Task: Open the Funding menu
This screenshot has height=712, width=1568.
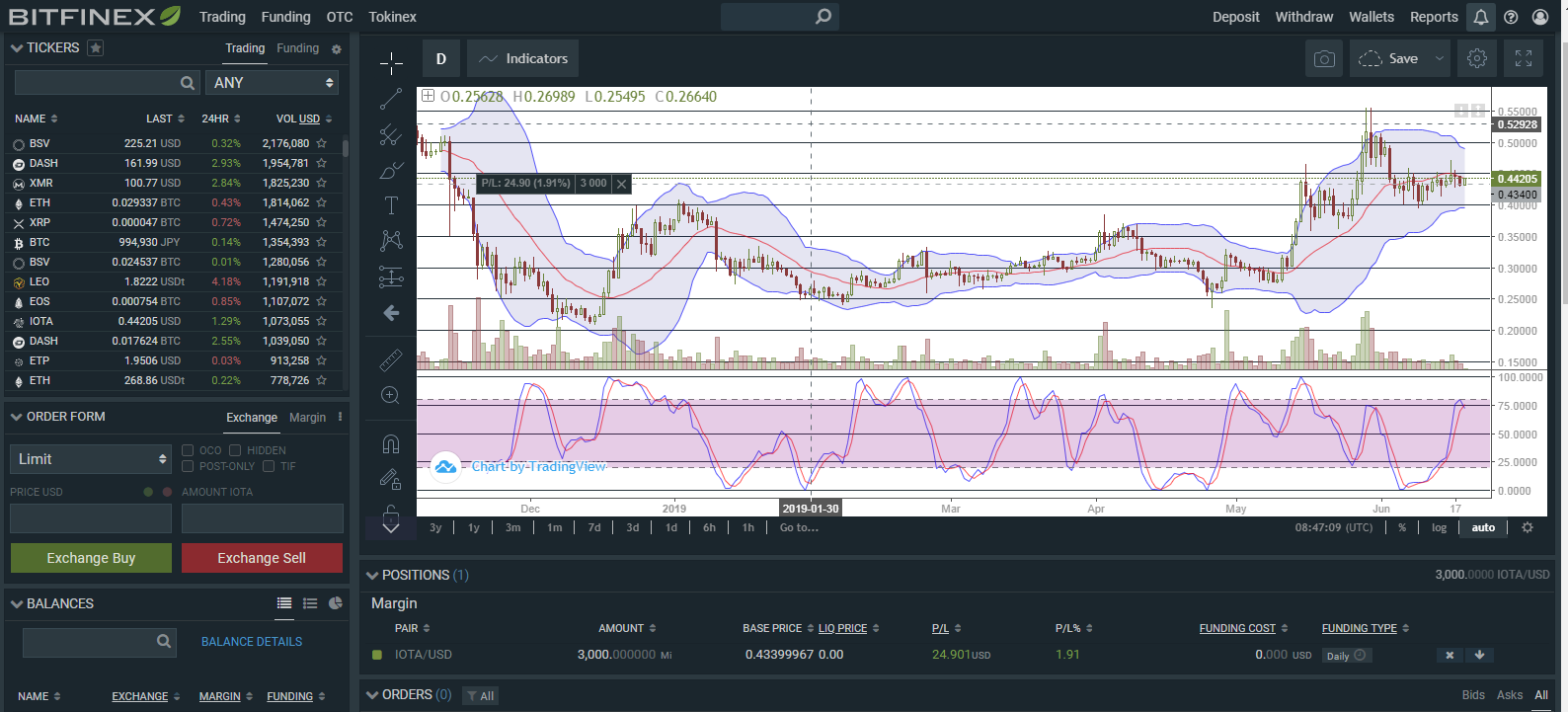Action: pyautogui.click(x=285, y=17)
